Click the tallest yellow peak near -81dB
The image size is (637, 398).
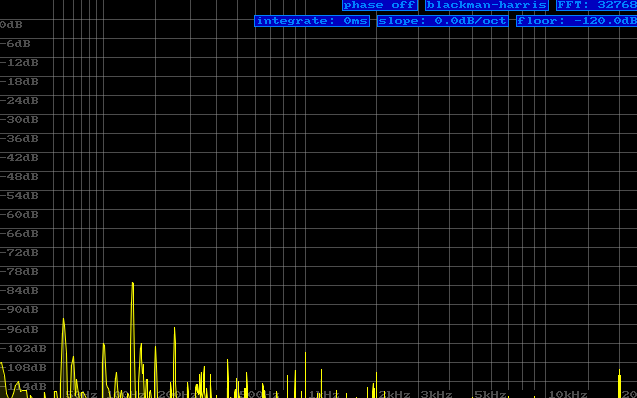point(132,284)
